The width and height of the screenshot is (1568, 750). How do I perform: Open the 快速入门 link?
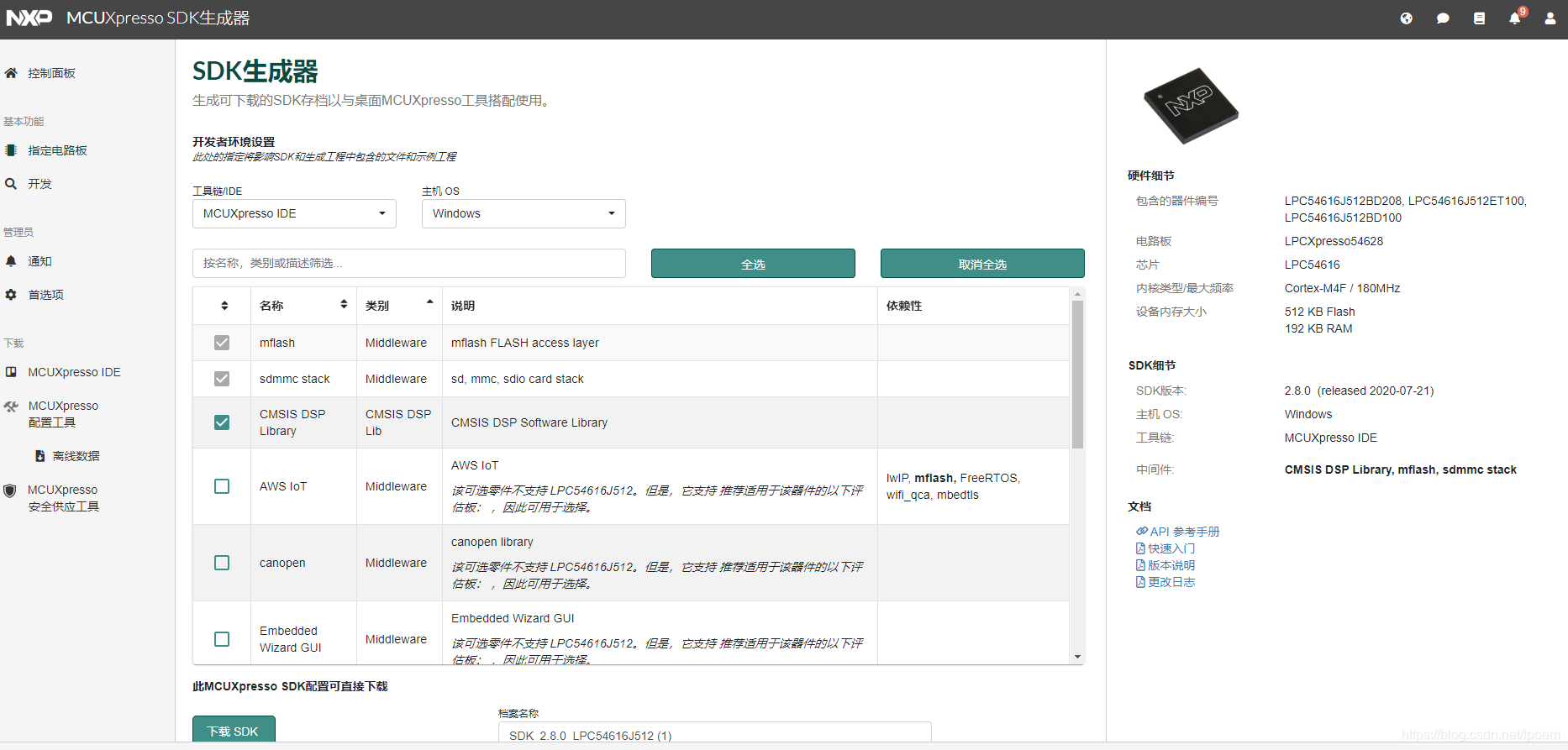click(x=1171, y=548)
